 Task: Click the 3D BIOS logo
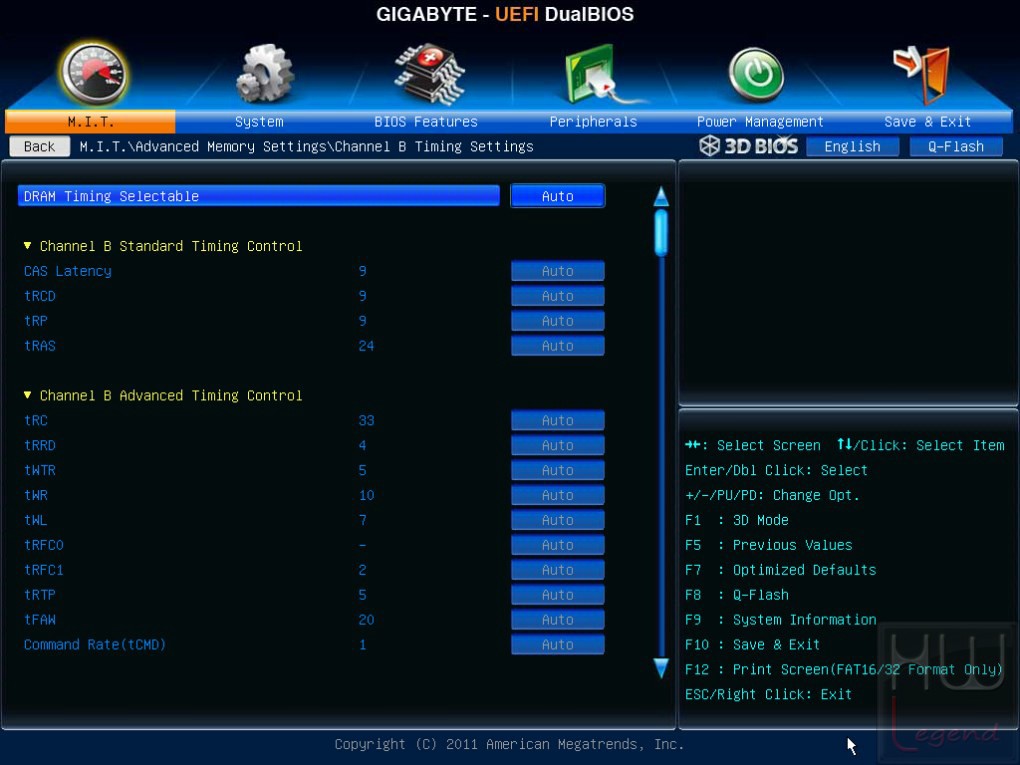click(748, 146)
